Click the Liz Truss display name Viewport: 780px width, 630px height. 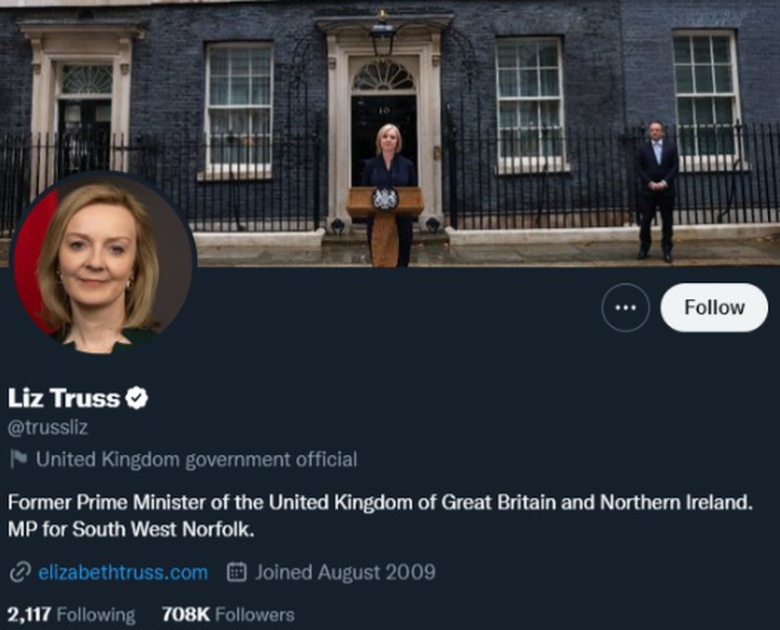pos(63,398)
